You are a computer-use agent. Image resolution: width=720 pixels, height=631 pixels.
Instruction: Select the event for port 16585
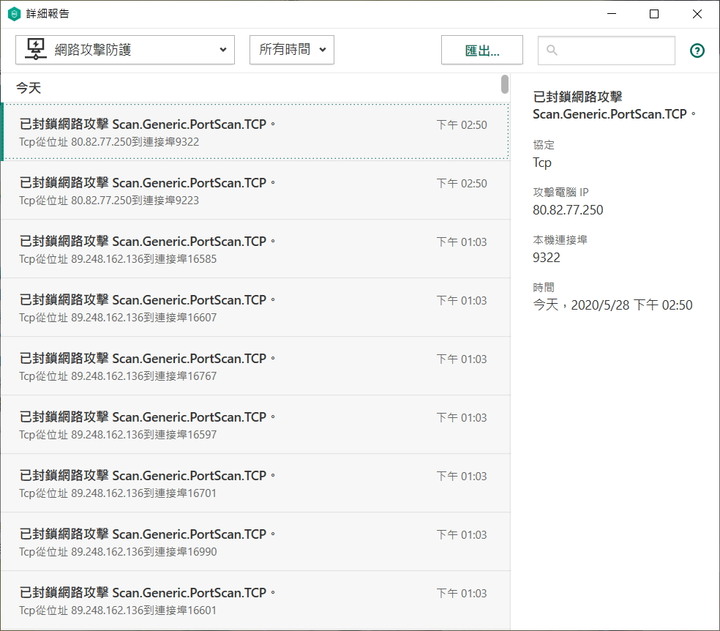[x=255, y=249]
